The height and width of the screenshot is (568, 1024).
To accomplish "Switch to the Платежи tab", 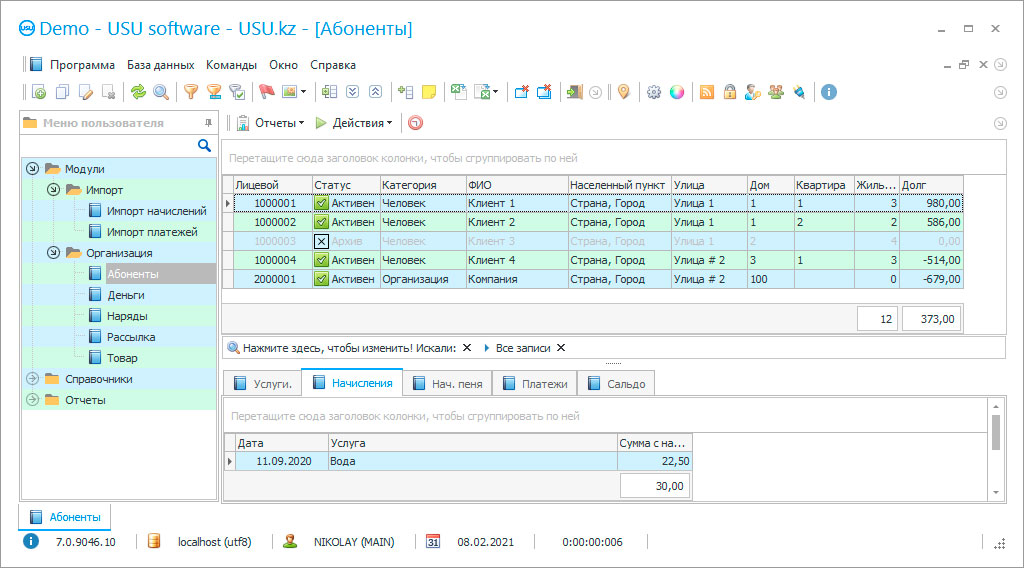I will pos(536,384).
